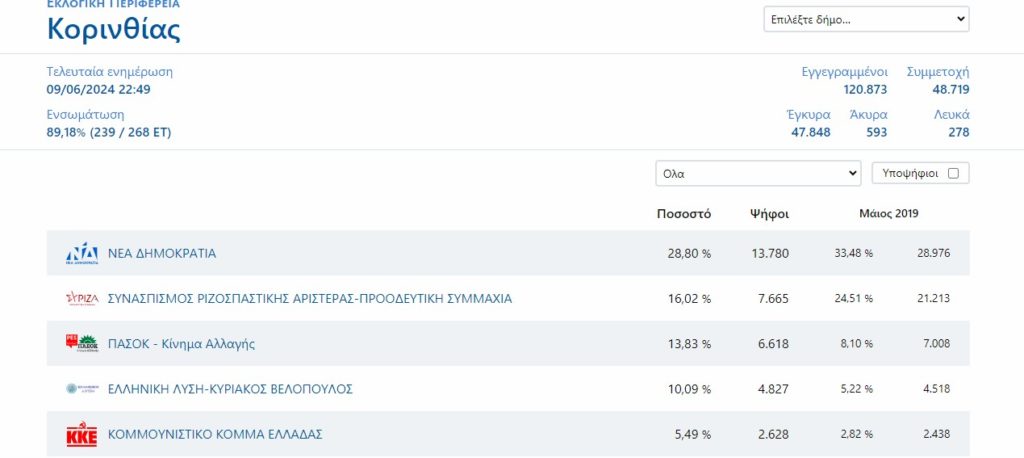
Task: Click the 2.628 votes cell
Action: coord(773,434)
